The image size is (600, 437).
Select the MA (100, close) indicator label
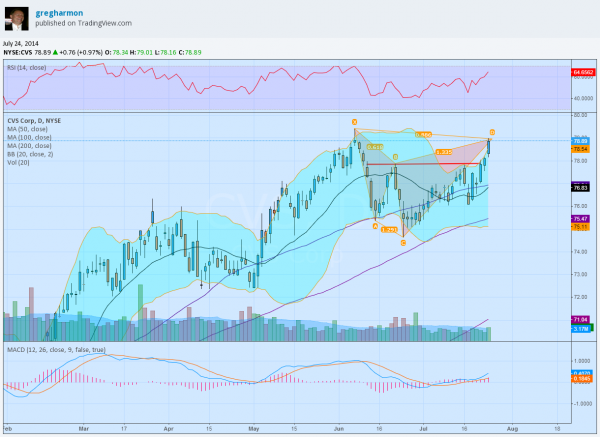(29, 137)
